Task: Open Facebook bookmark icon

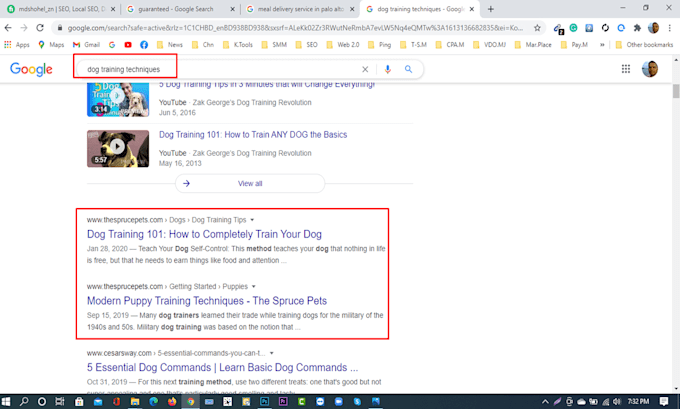Action: pyautogui.click(x=144, y=45)
